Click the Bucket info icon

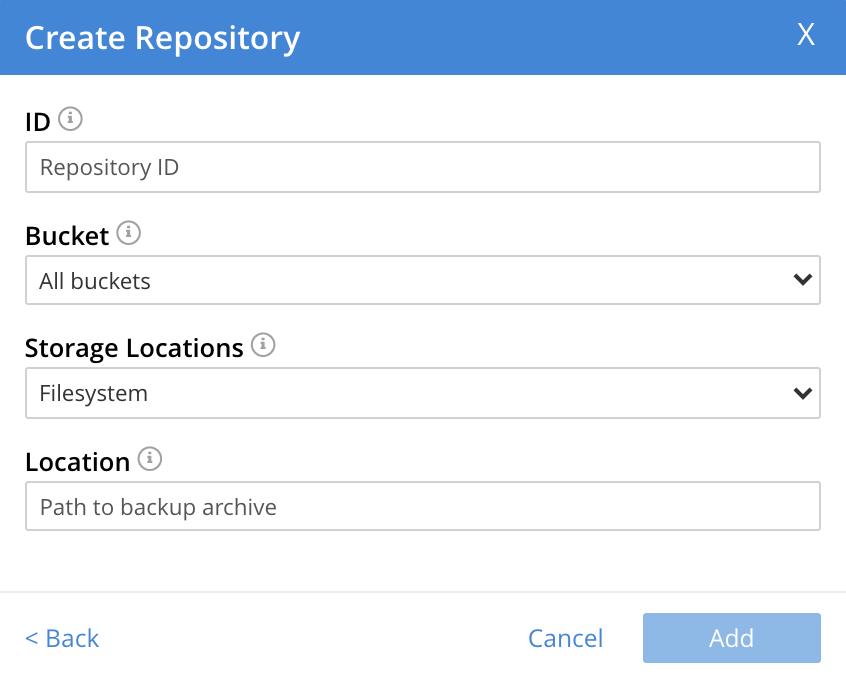pyautogui.click(x=130, y=232)
